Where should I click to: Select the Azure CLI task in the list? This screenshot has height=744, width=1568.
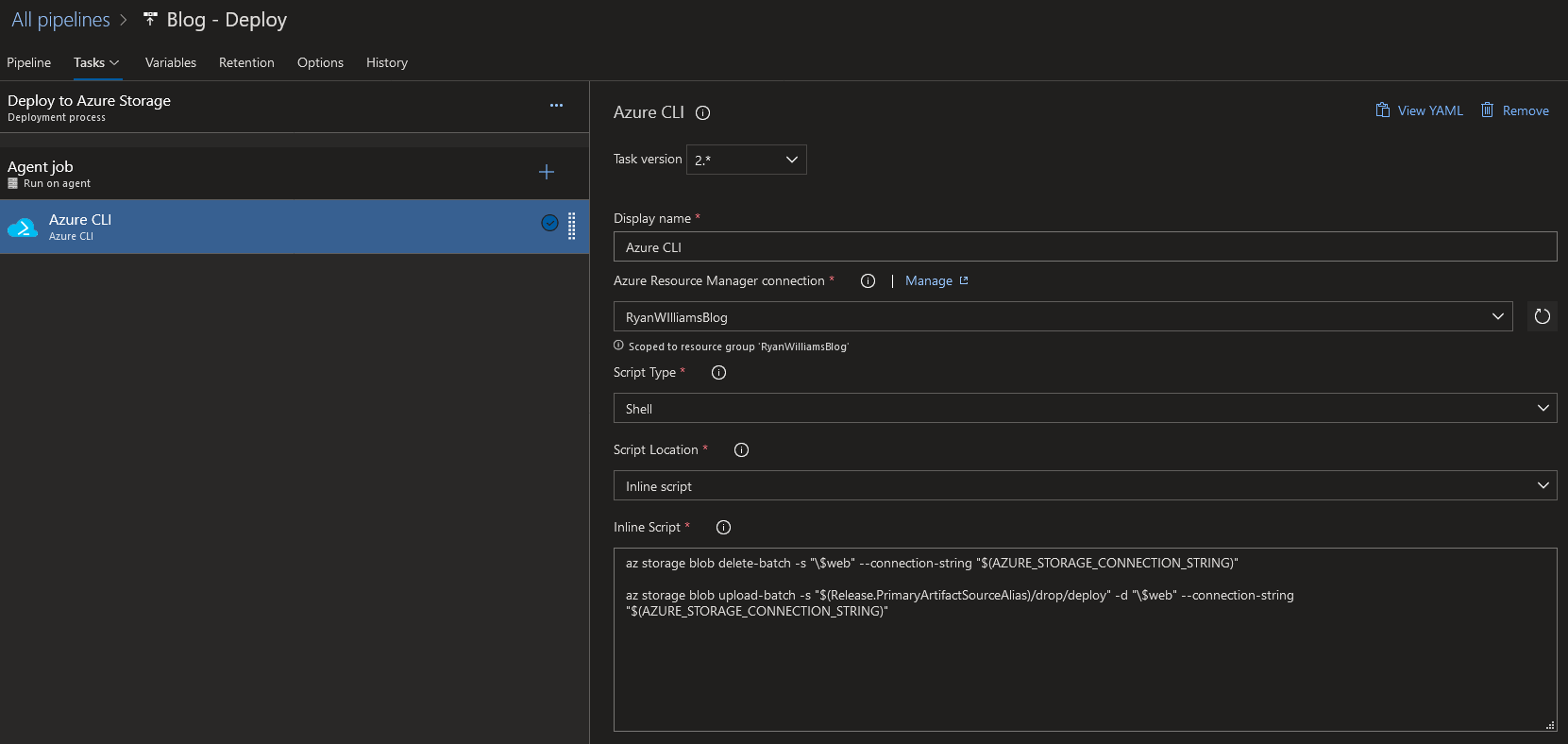click(x=295, y=227)
